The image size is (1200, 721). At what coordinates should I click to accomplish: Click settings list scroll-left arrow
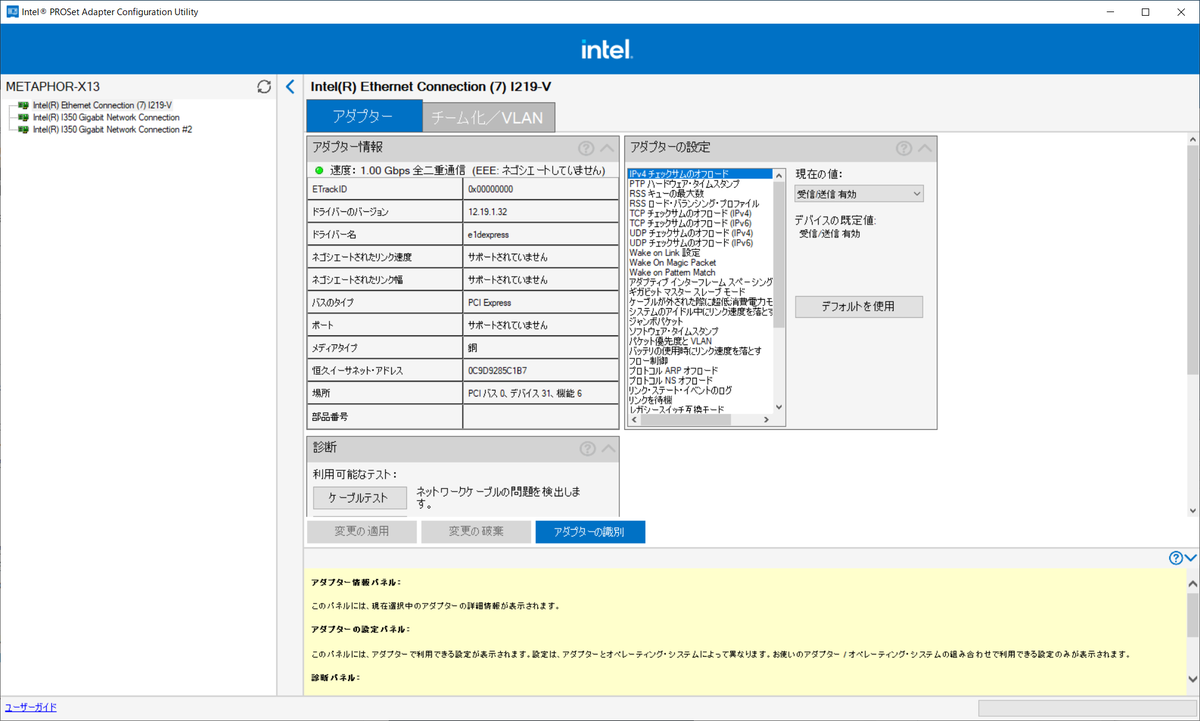[x=634, y=420]
